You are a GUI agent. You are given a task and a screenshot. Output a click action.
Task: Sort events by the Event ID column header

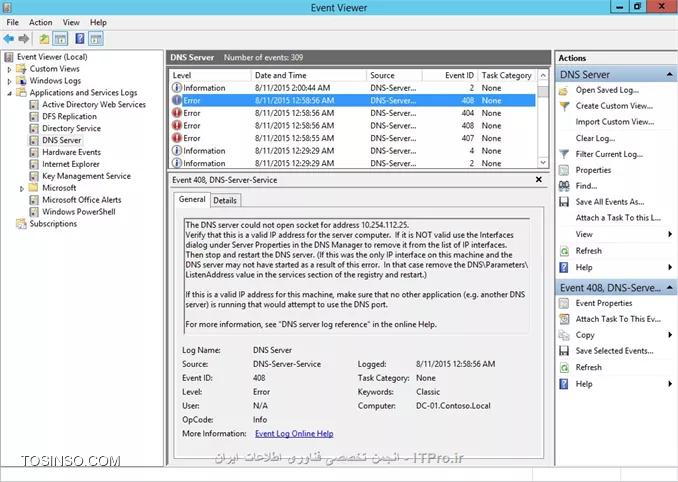tap(450, 75)
